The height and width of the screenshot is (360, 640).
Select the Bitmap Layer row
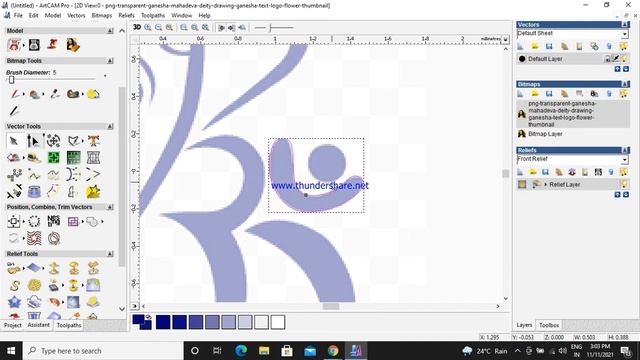point(573,134)
